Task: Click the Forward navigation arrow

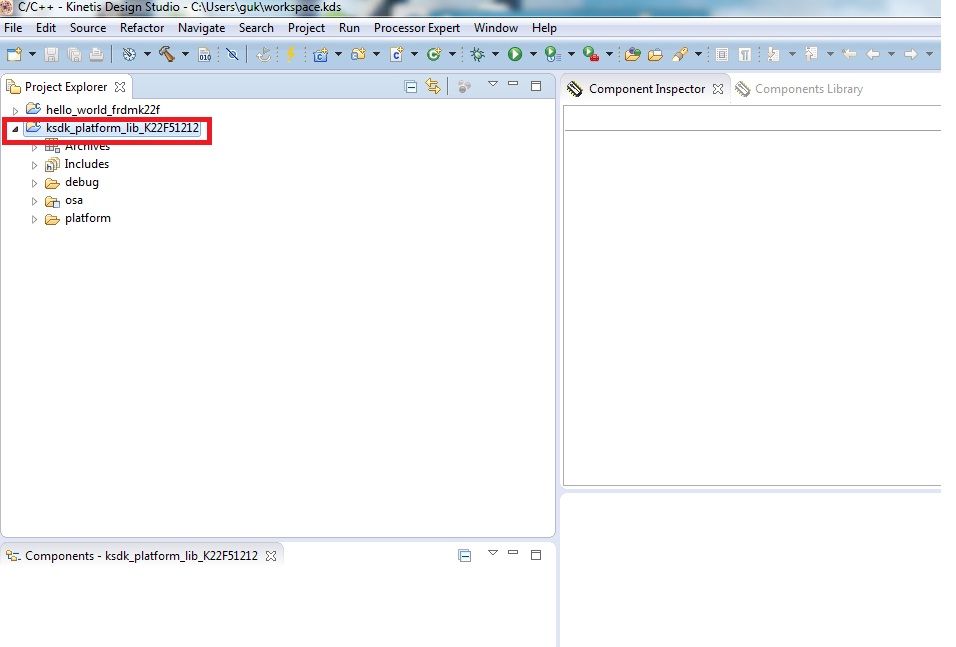Action: (911, 54)
